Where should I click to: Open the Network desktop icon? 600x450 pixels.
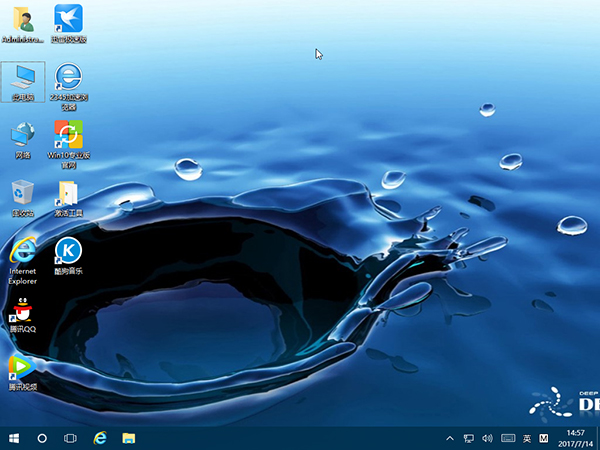[22, 135]
